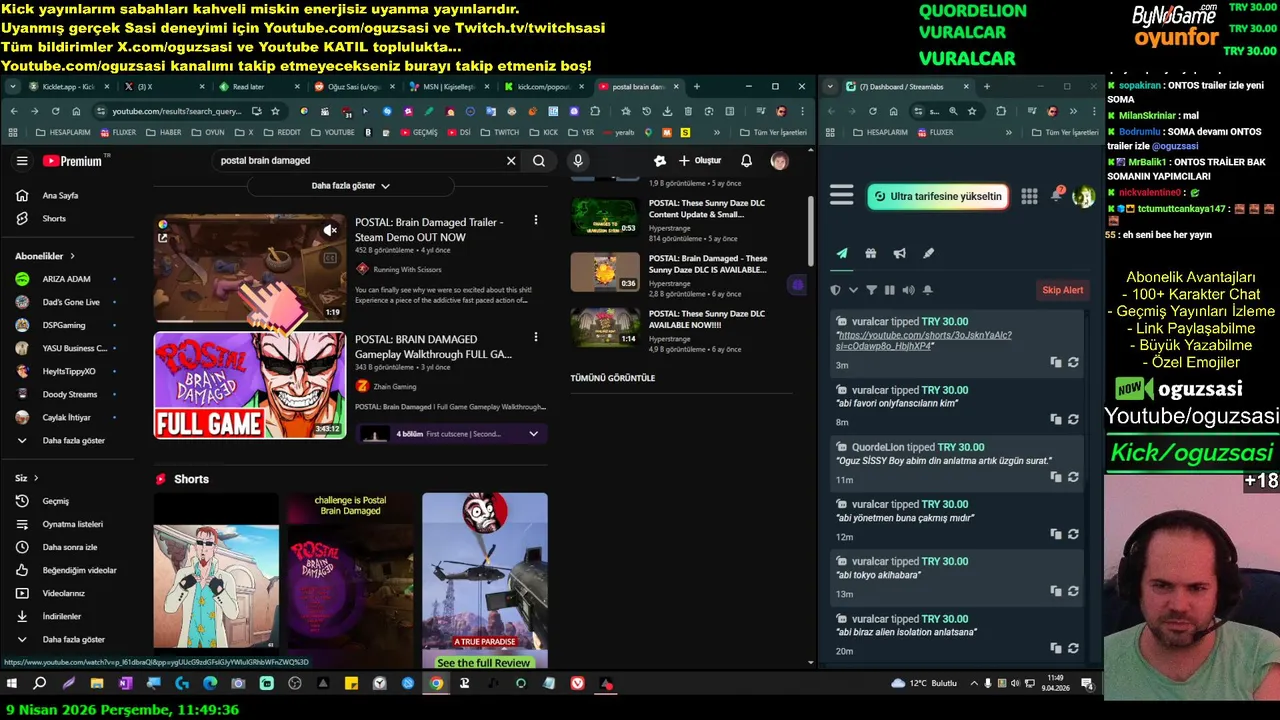Click the Oluştur create button
Image resolution: width=1280 pixels, height=720 pixels.
(x=699, y=160)
